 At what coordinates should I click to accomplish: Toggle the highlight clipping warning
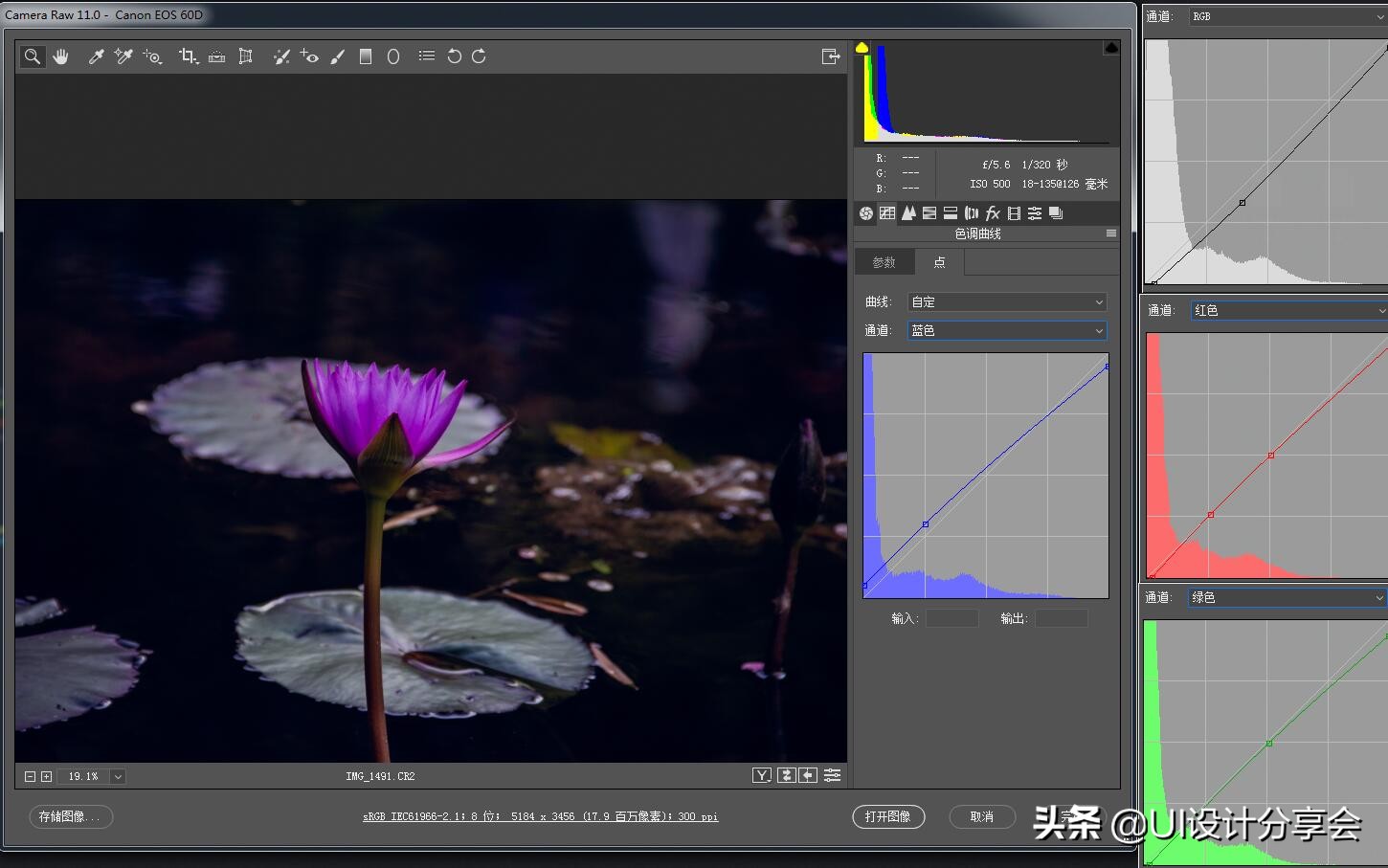(1111, 48)
